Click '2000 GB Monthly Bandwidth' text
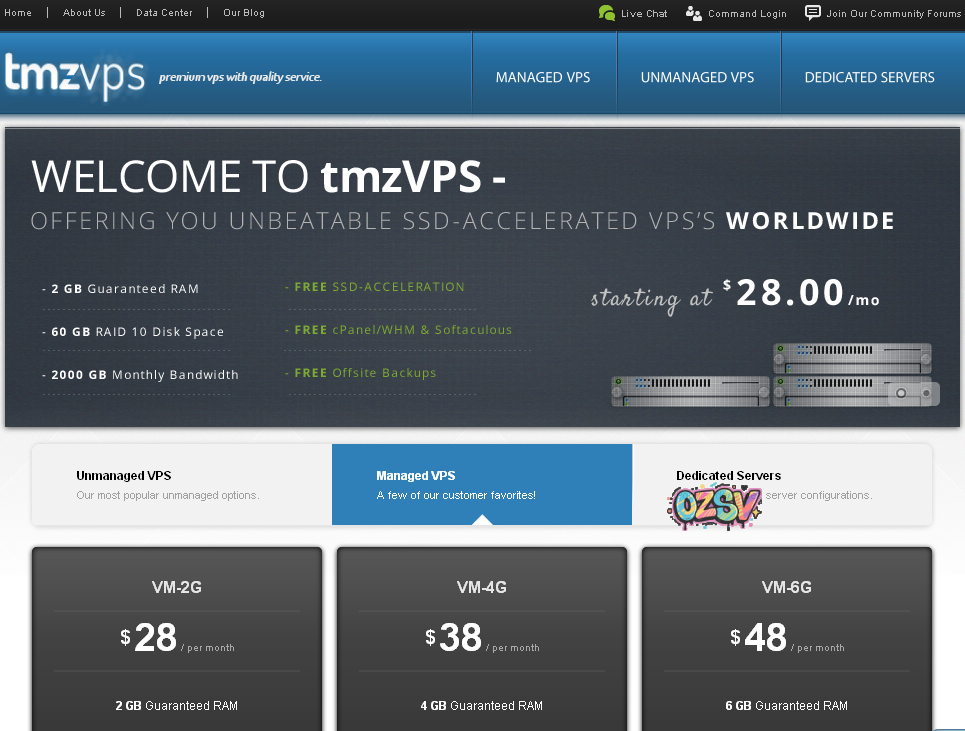This screenshot has height=731, width=965. click(145, 375)
